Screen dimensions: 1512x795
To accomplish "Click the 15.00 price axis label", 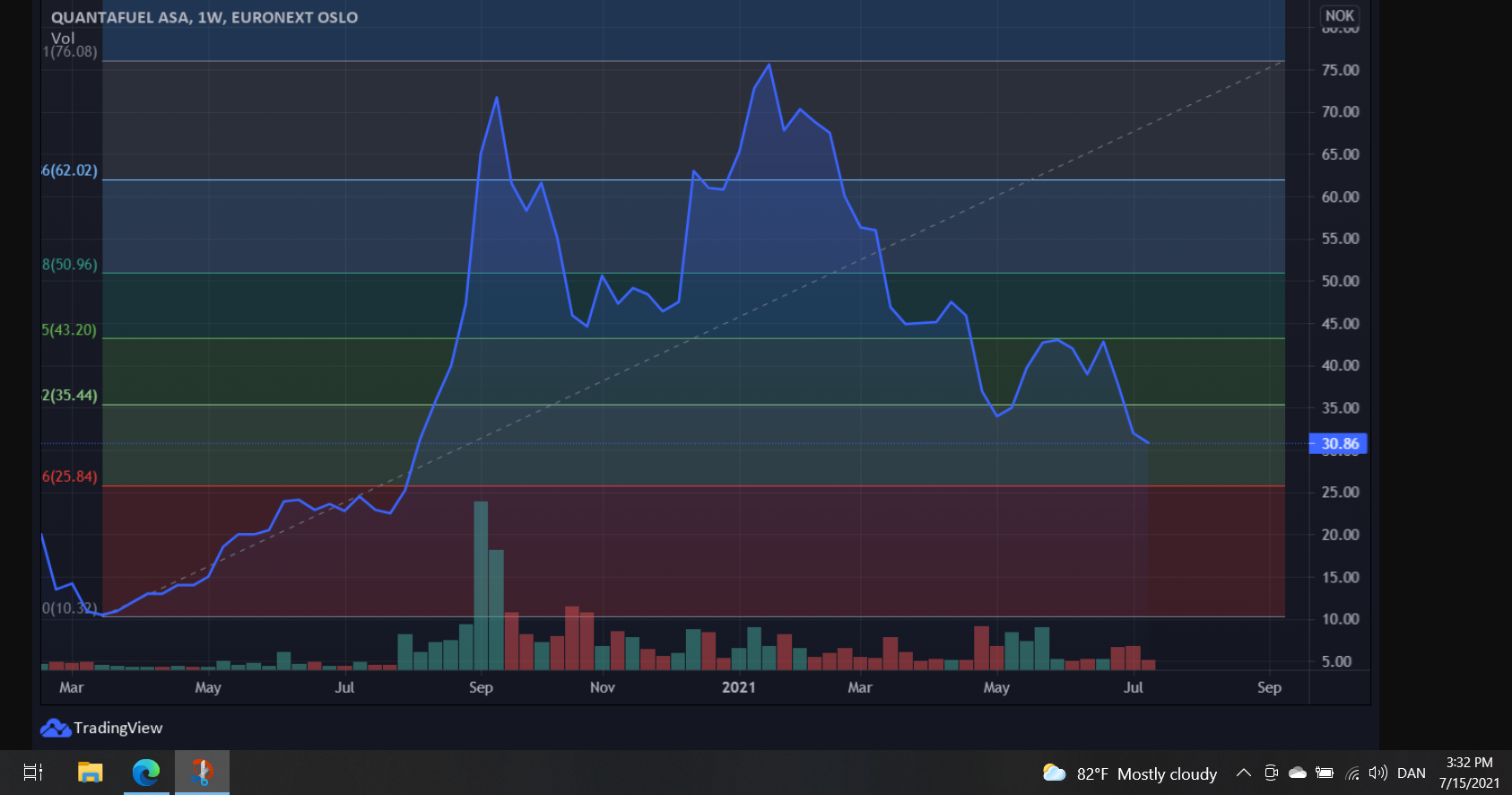I will coord(1340,577).
